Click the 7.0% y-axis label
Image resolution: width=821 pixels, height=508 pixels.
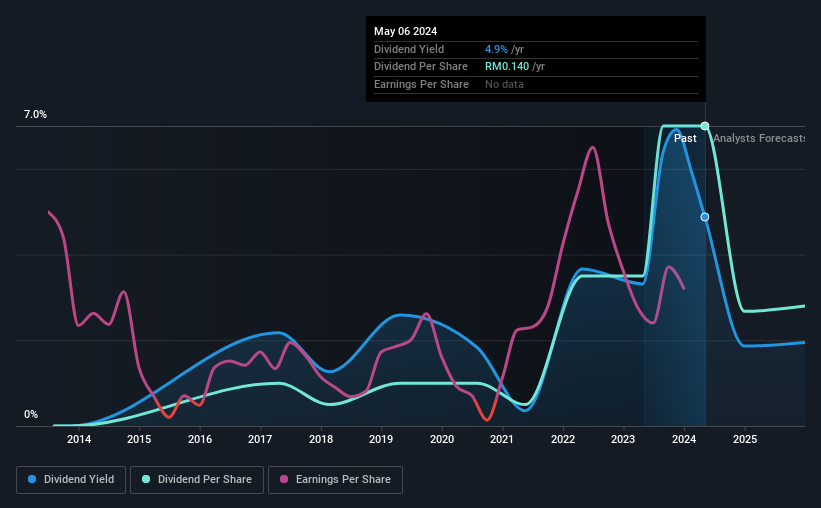click(x=35, y=115)
